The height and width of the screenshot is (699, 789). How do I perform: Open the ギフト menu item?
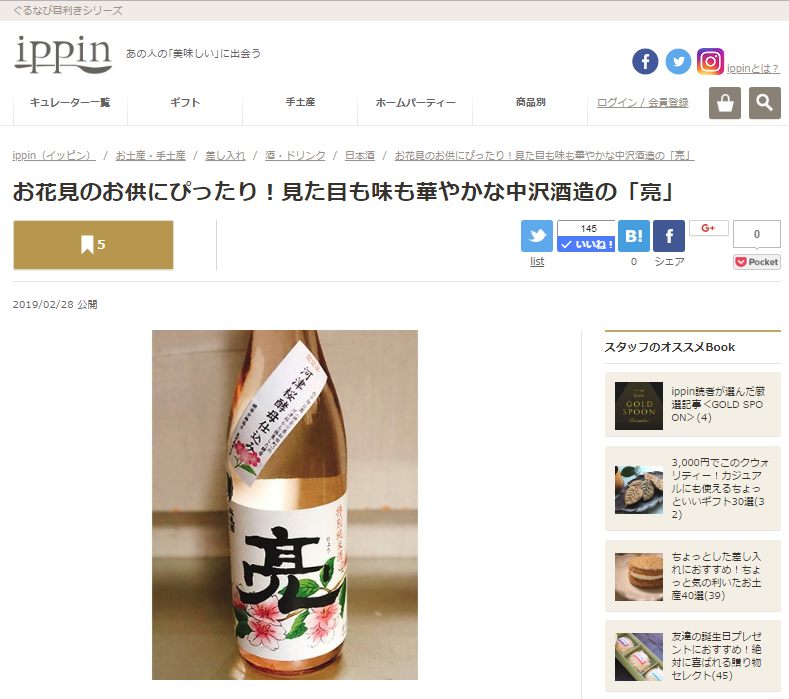185,102
